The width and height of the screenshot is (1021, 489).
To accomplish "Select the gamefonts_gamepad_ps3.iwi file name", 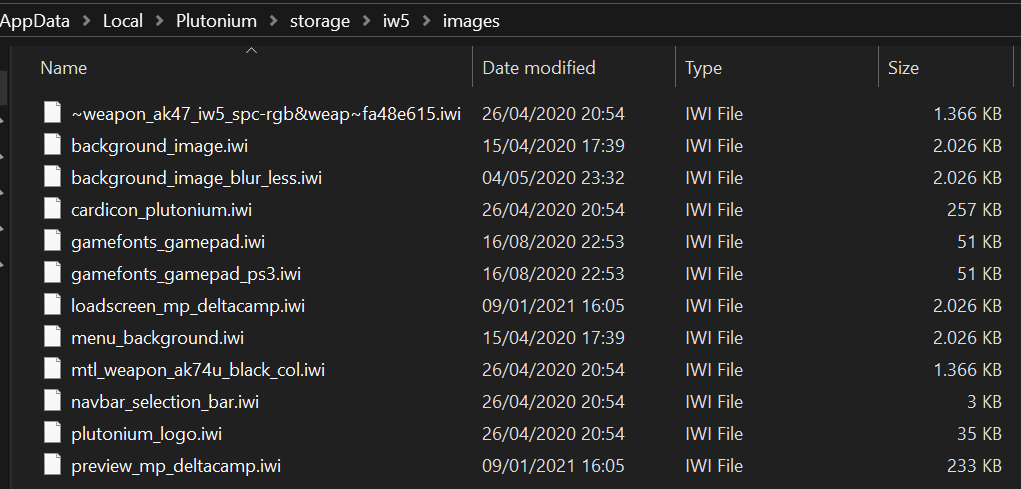I will [186, 274].
